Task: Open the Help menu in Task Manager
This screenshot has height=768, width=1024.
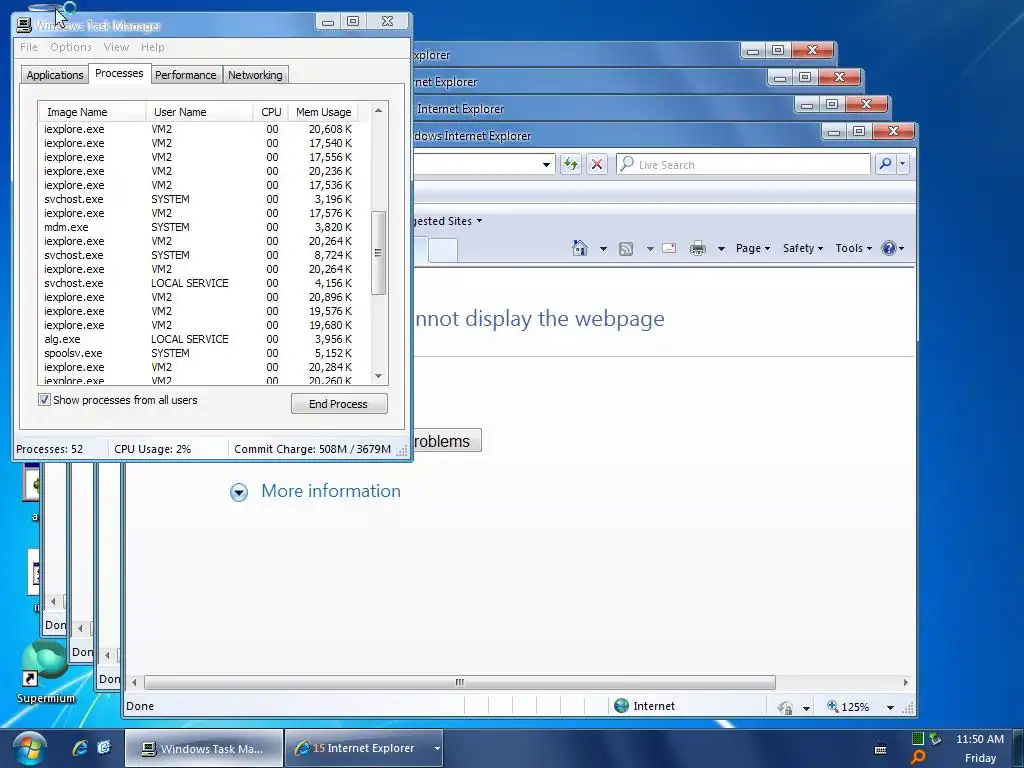Action: pyautogui.click(x=153, y=47)
